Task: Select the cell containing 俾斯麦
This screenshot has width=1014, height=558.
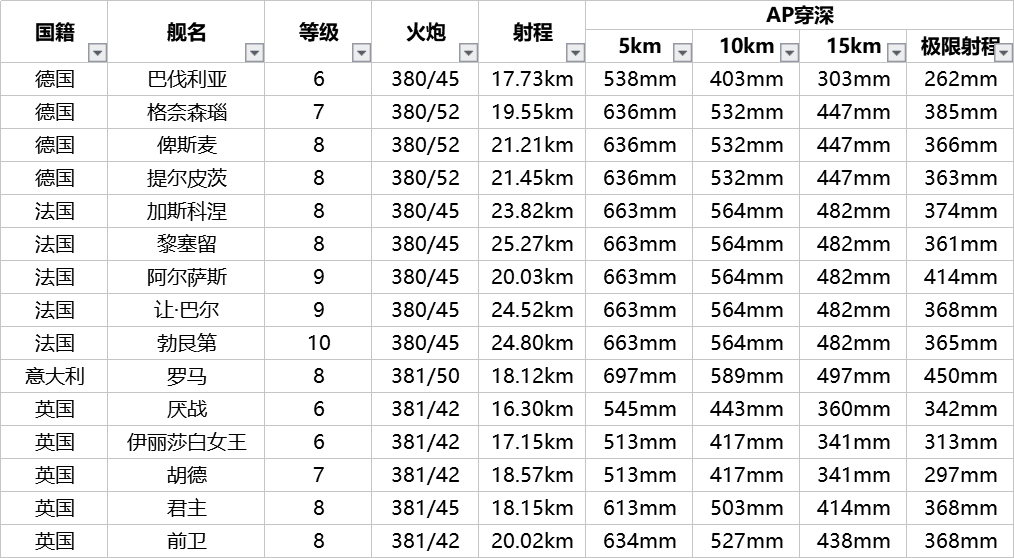Action: click(187, 145)
